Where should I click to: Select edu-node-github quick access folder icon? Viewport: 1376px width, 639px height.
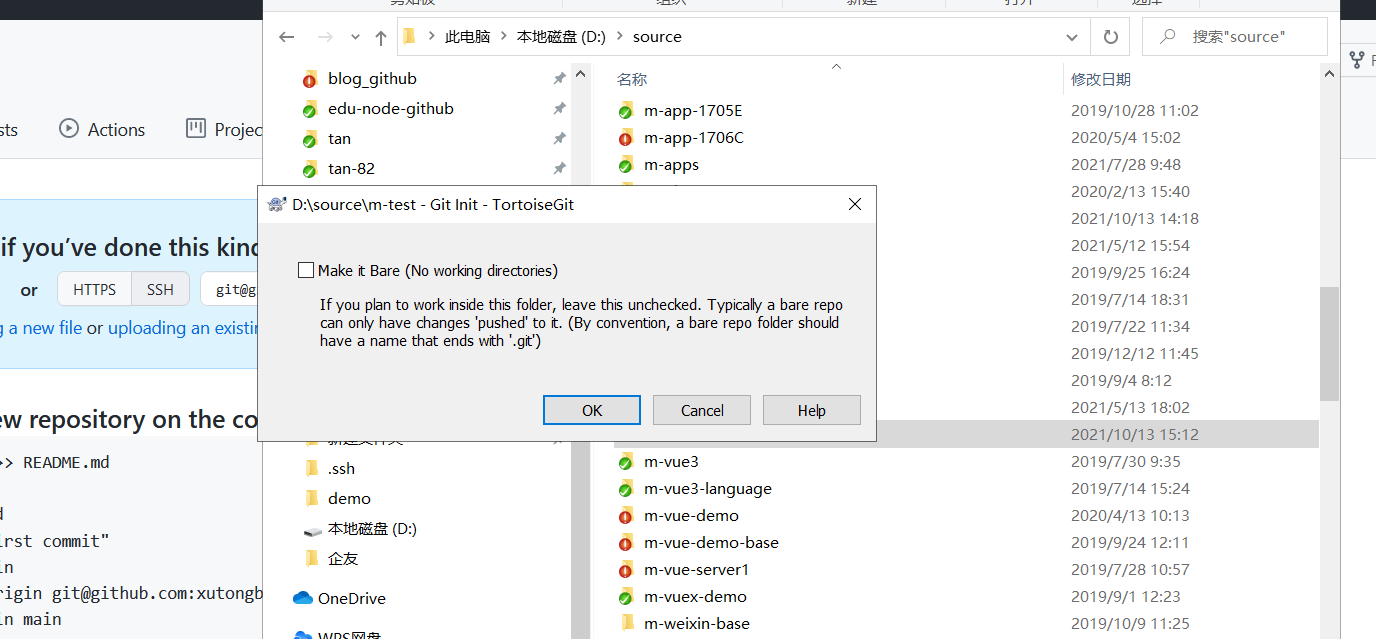click(310, 109)
